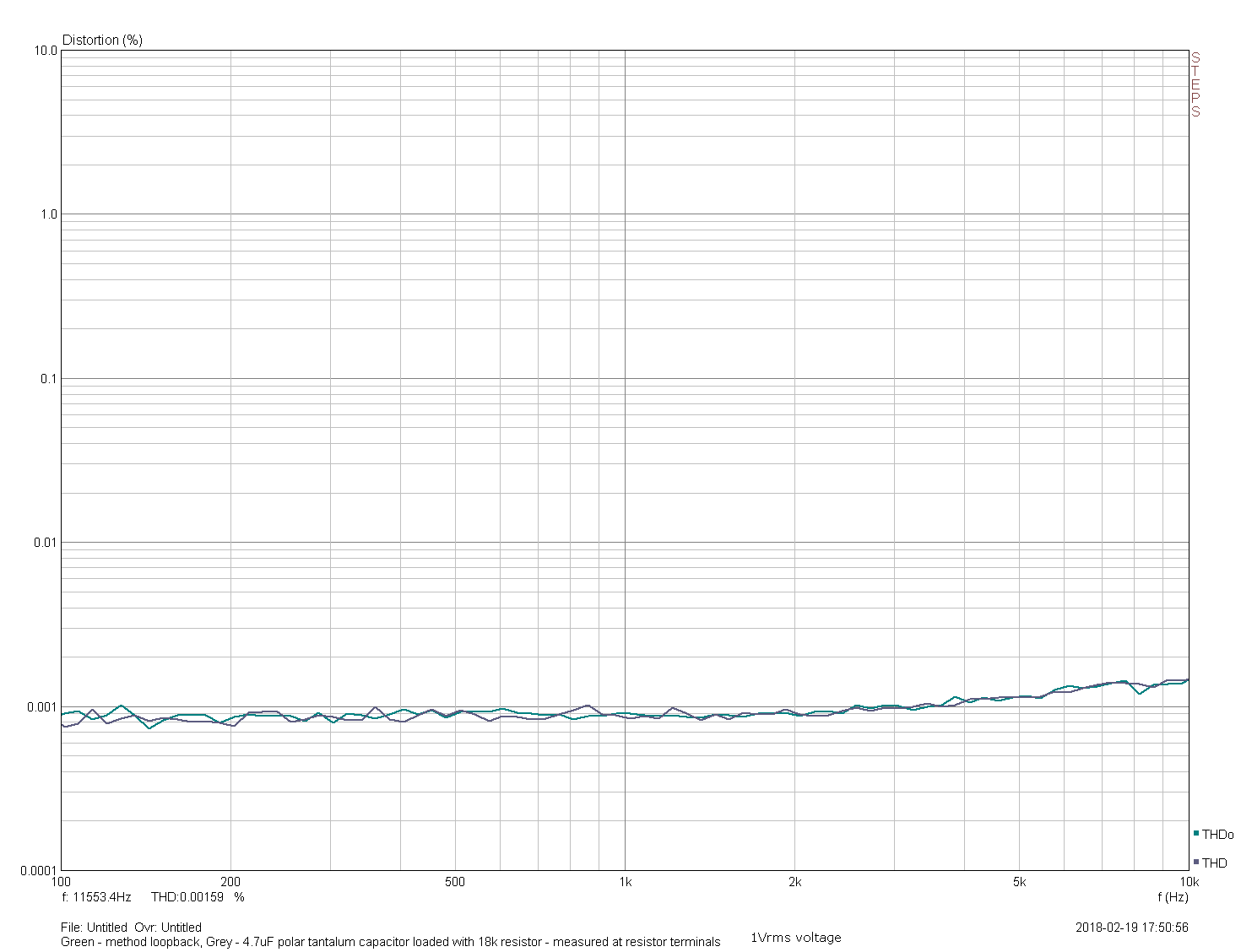
Task: Select the 'Distortion (%)' axis title
Action: click(x=102, y=40)
